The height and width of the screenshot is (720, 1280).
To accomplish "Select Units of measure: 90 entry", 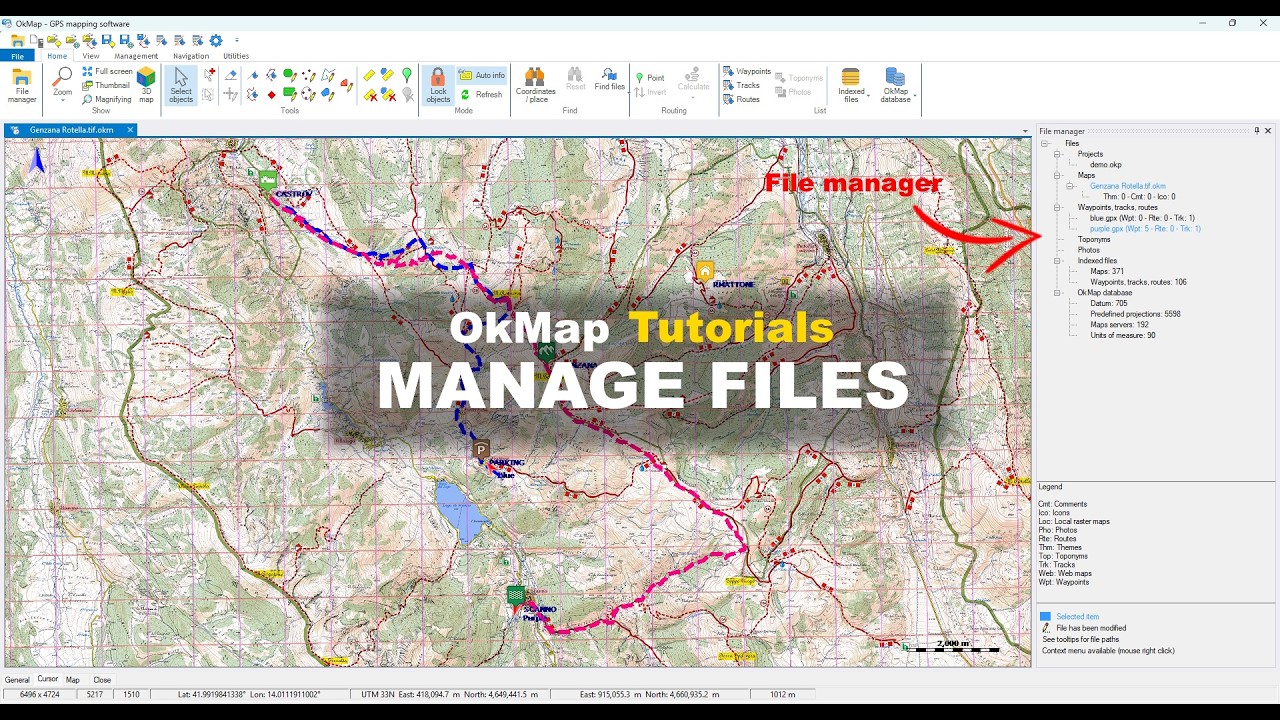I will (1122, 335).
